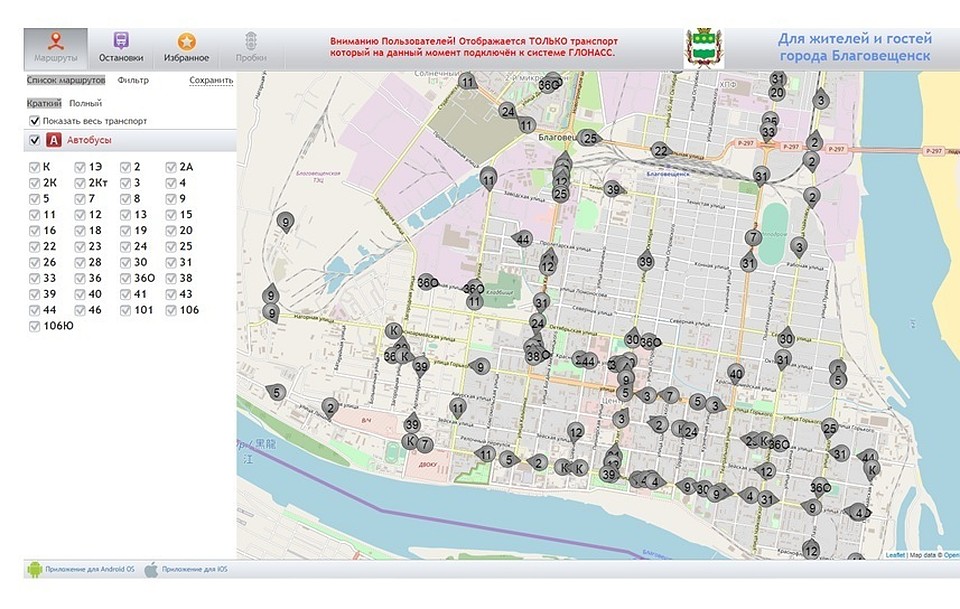Toggle route 2А checkbox

(171, 167)
